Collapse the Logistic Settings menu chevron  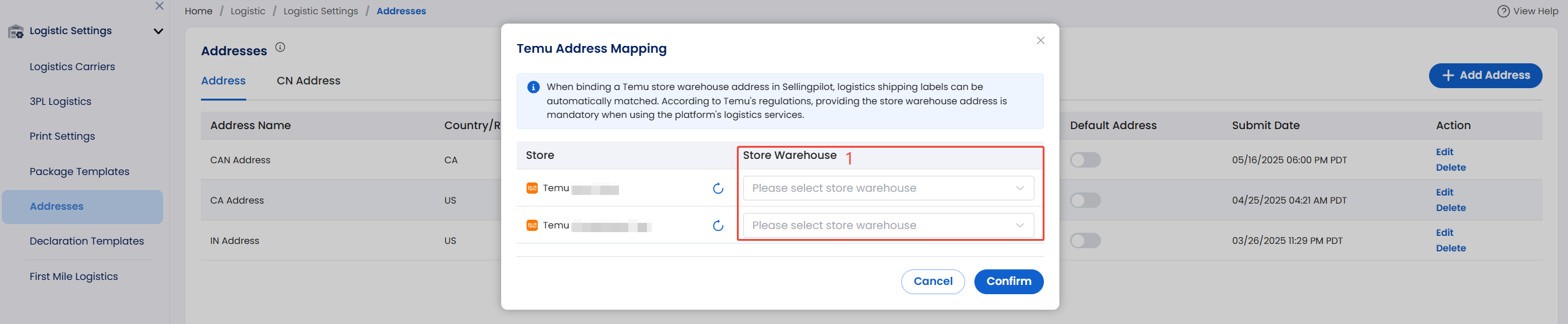pos(158,31)
